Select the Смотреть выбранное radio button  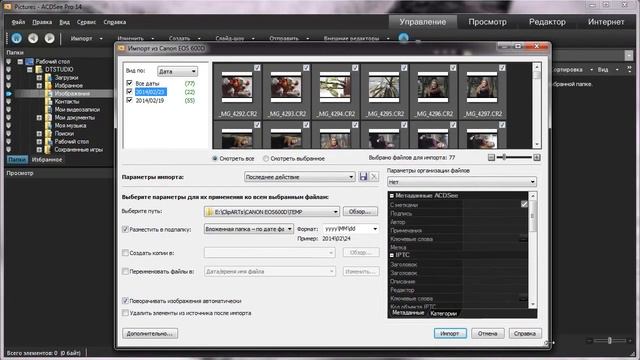coord(266,158)
